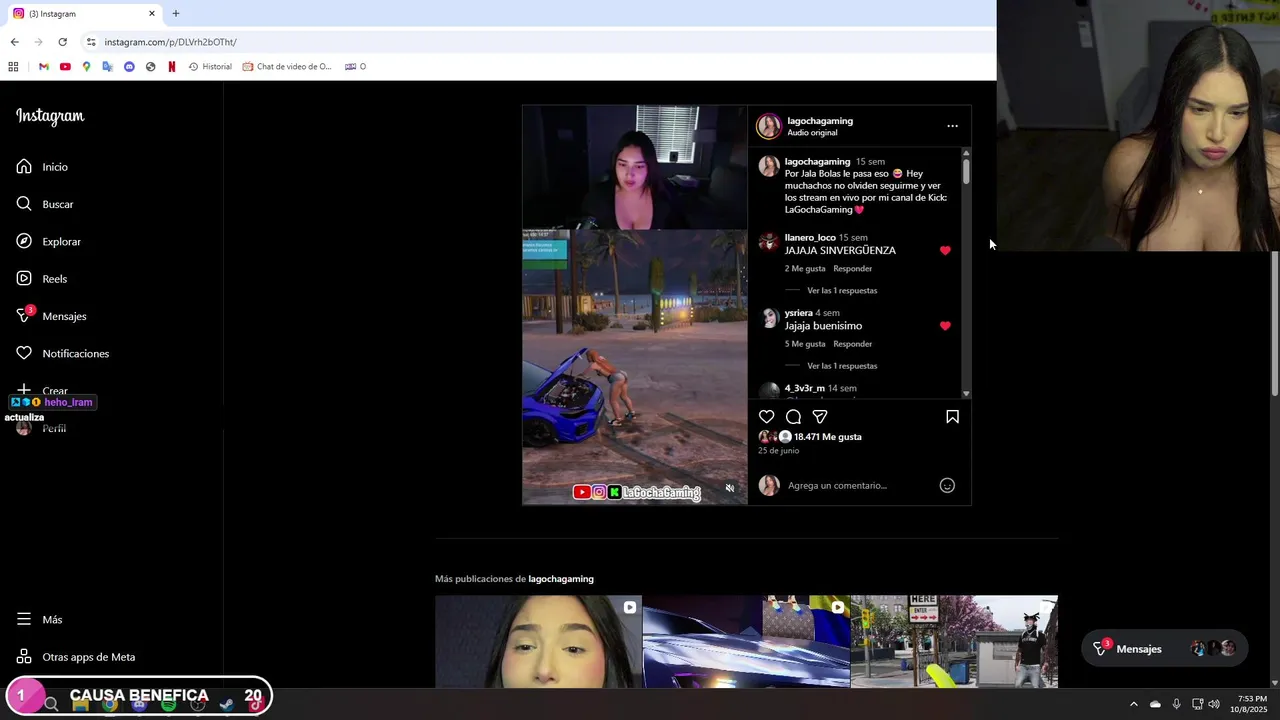This screenshot has width=1280, height=720.
Task: Select the (3) Instagram tab
Action: pos(84,14)
